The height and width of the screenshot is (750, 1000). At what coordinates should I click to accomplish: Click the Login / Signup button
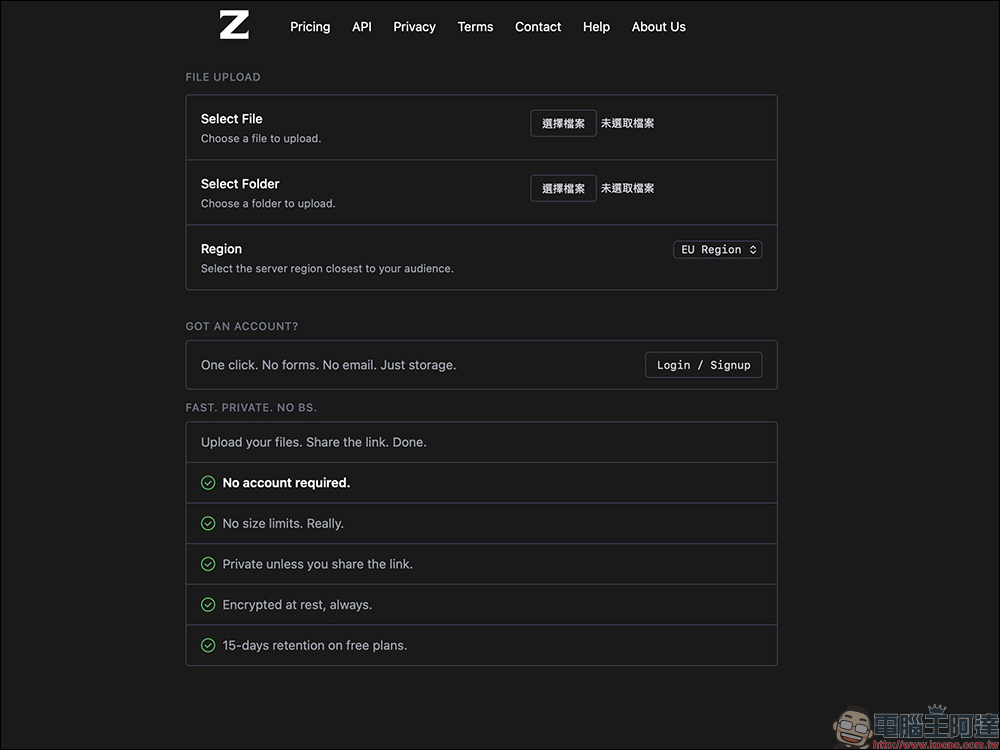coord(703,364)
